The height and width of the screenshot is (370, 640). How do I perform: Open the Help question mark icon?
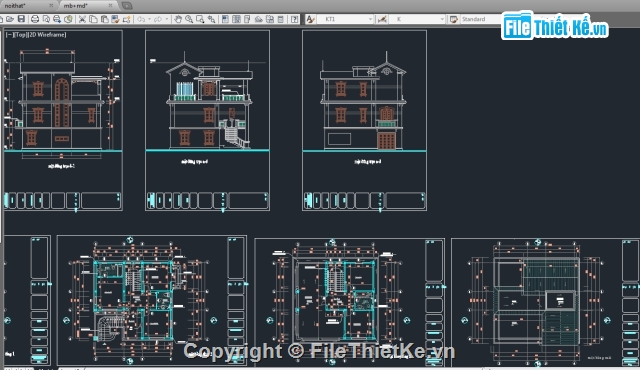click(294, 19)
